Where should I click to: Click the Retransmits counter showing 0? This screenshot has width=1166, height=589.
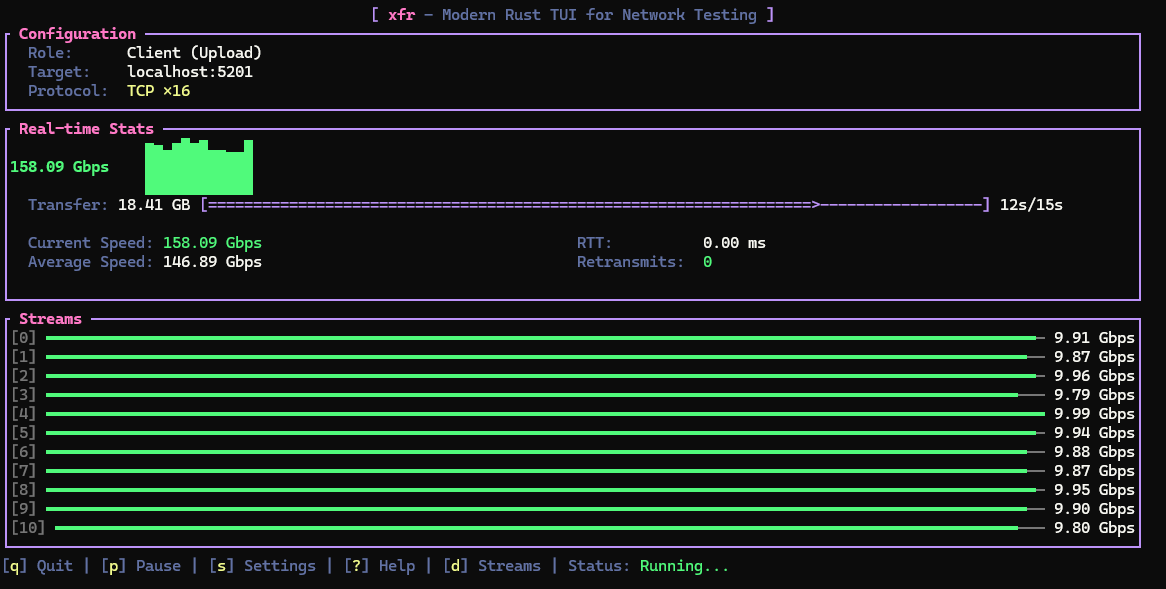click(x=707, y=261)
